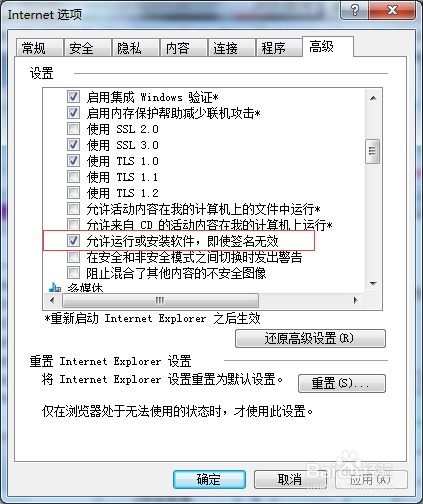Screen dimensions: 423x504
Task: Click the 重置(S)... button
Action: 342,383
